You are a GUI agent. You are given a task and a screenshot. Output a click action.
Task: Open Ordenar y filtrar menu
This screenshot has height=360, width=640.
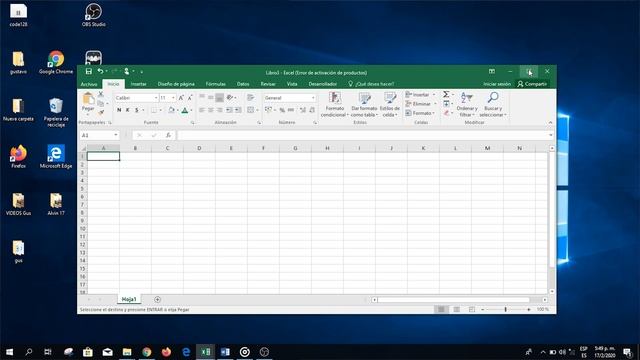[467, 104]
